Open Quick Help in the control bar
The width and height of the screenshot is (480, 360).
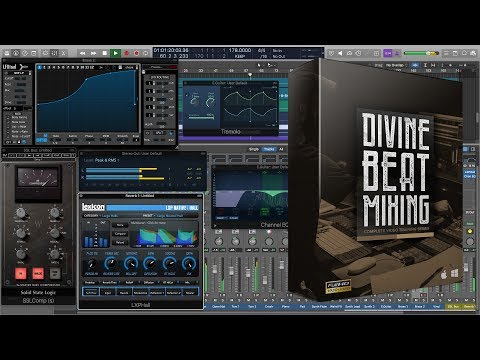(x=25, y=53)
